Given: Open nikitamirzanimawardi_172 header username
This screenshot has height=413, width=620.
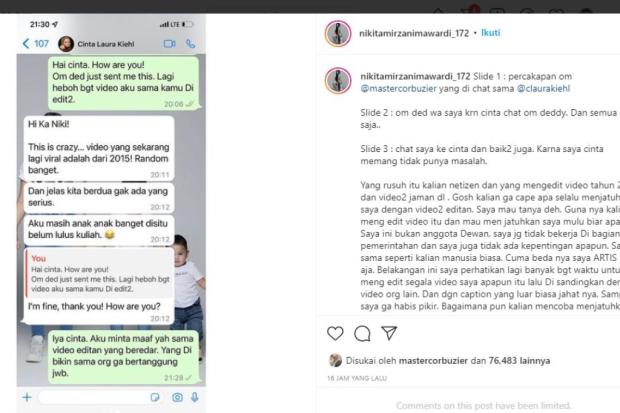Looking at the screenshot, I should click(x=414, y=33).
